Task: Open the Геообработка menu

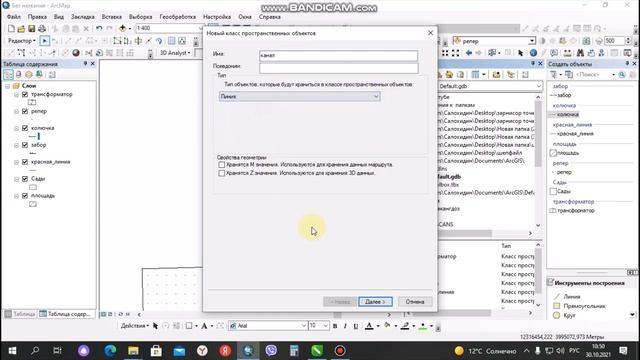Action: [x=178, y=17]
